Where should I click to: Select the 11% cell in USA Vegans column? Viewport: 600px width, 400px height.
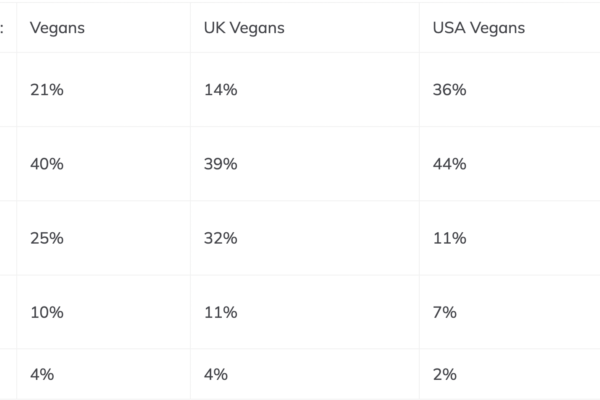449,238
